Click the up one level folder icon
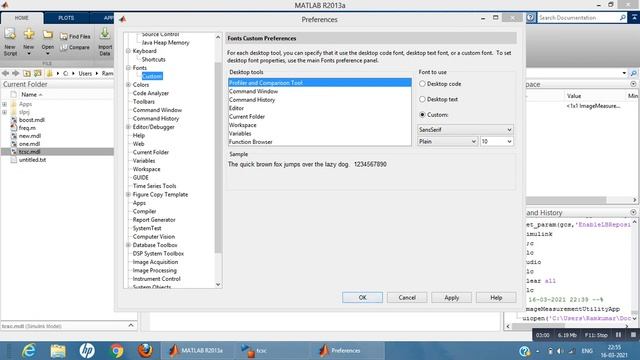The height and width of the screenshot is (360, 640). point(27,73)
